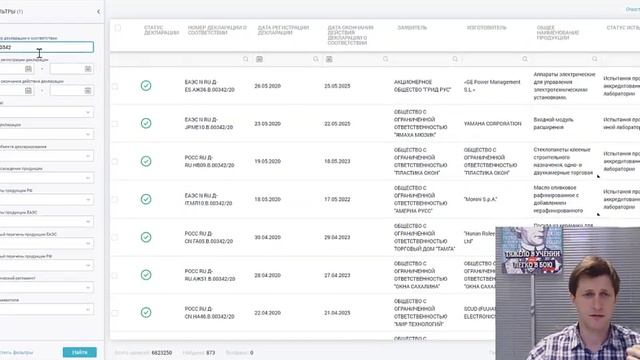
Task: Open declaration ЕАЭС N RU Д-JP.МЕ10.В.00342/20
Action: tap(209, 124)
